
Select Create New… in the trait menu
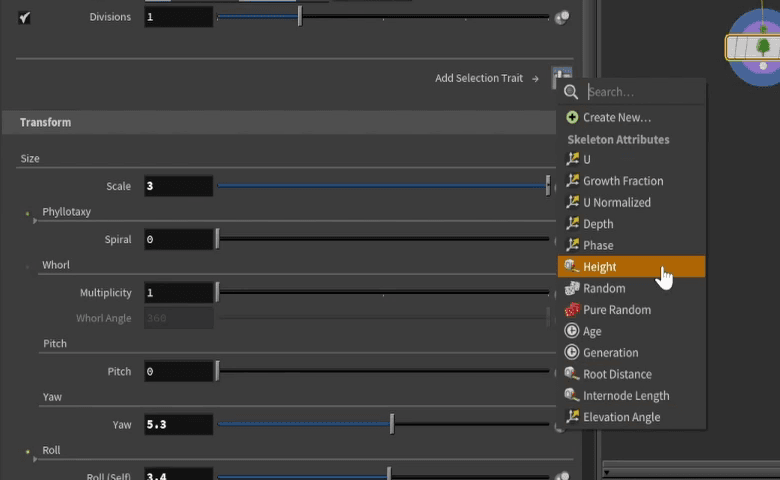[x=631, y=117]
